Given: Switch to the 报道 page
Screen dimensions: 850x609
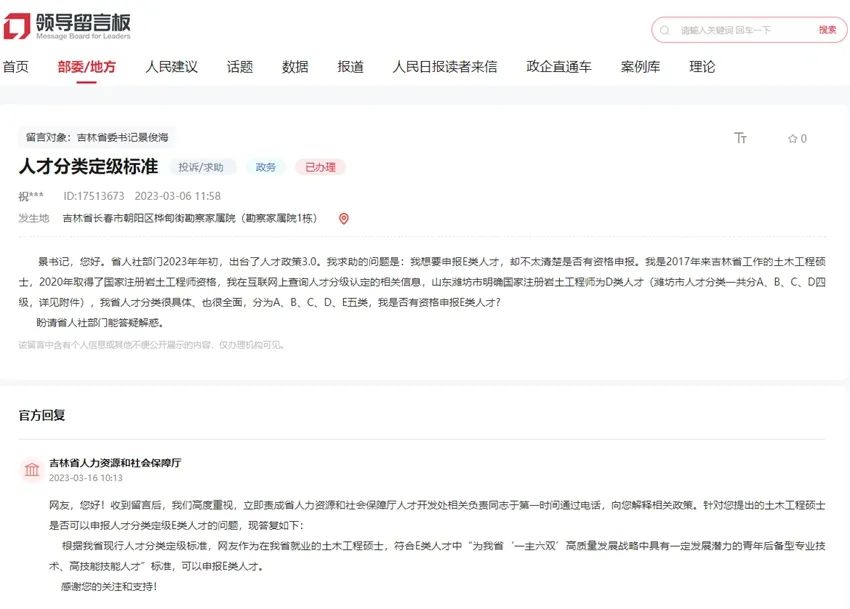Looking at the screenshot, I should pyautogui.click(x=350, y=67).
